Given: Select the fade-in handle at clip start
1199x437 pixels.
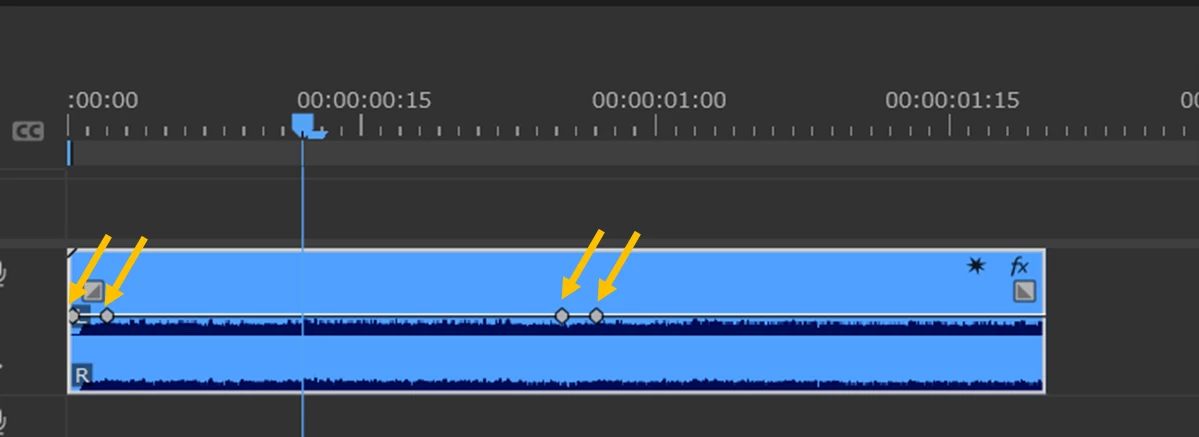Looking at the screenshot, I should 93,291.
